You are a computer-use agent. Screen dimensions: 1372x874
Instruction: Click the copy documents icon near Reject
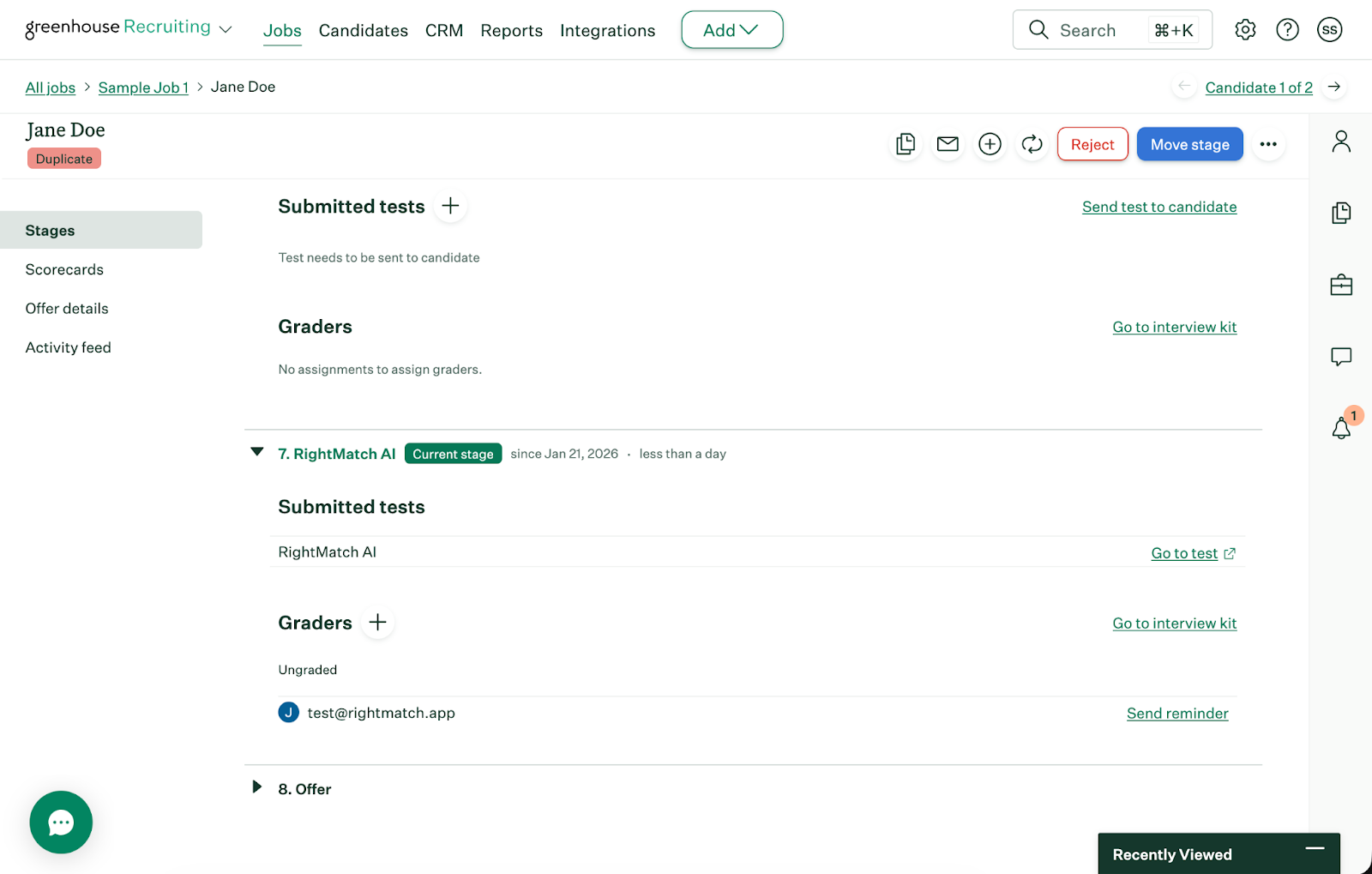click(x=906, y=144)
